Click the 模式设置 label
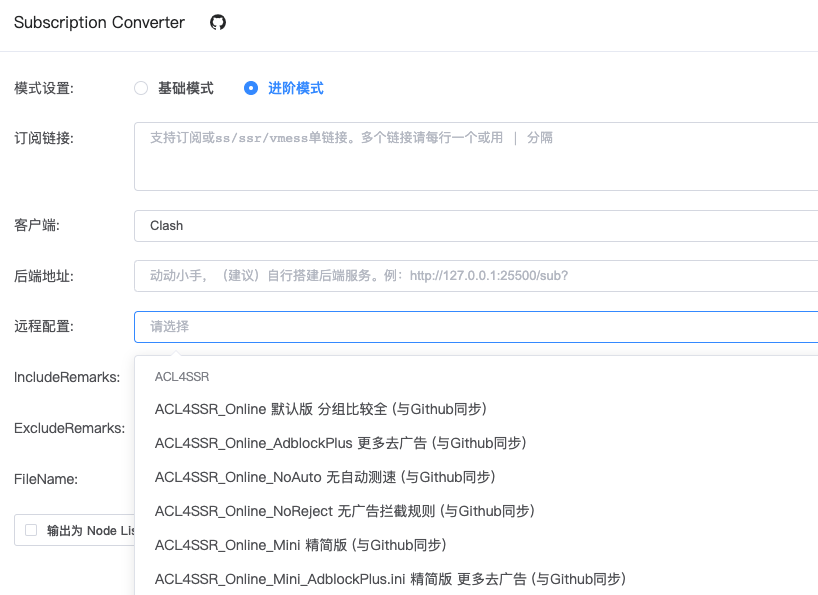The image size is (818, 595). (x=44, y=88)
